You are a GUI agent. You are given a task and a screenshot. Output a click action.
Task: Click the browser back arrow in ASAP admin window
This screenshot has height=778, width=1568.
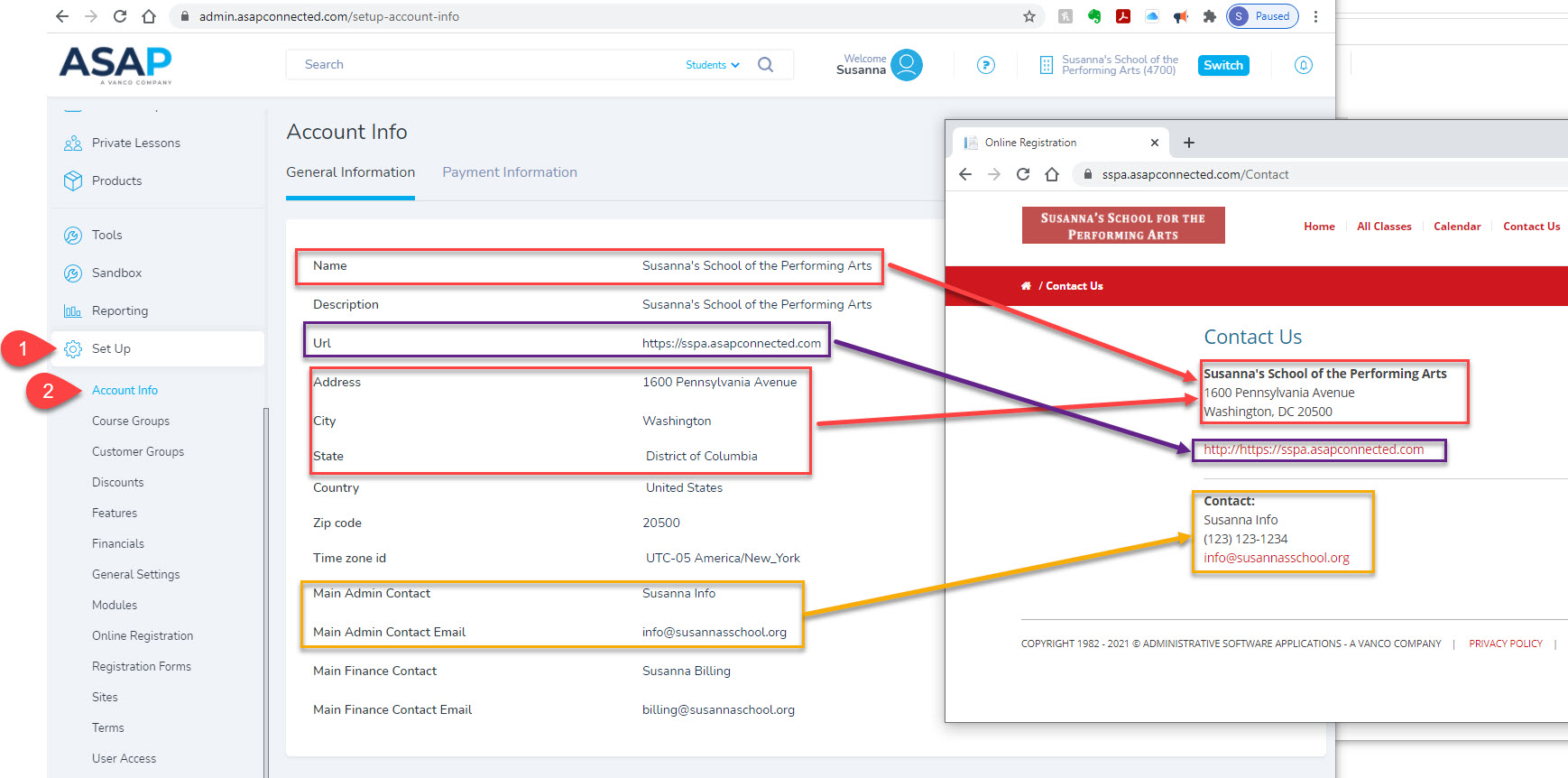61,16
